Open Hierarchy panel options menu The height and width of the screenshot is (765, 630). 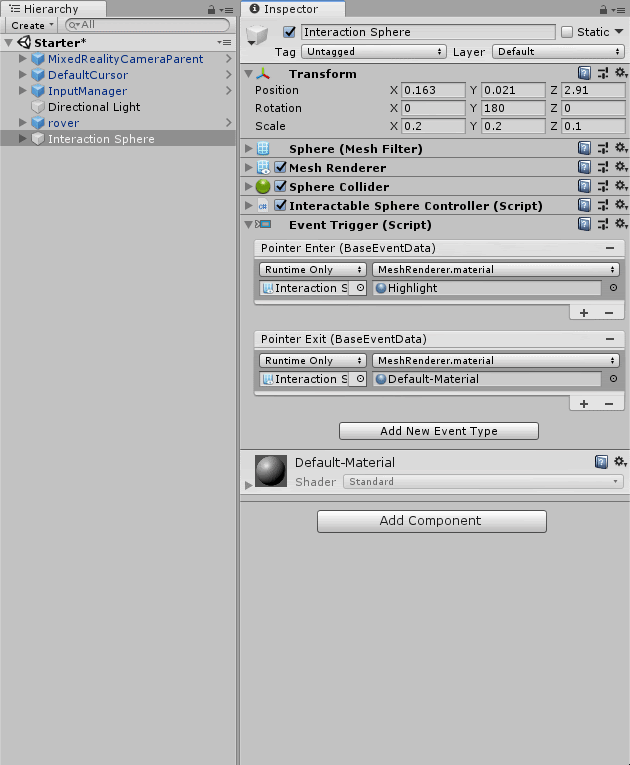(226, 9)
